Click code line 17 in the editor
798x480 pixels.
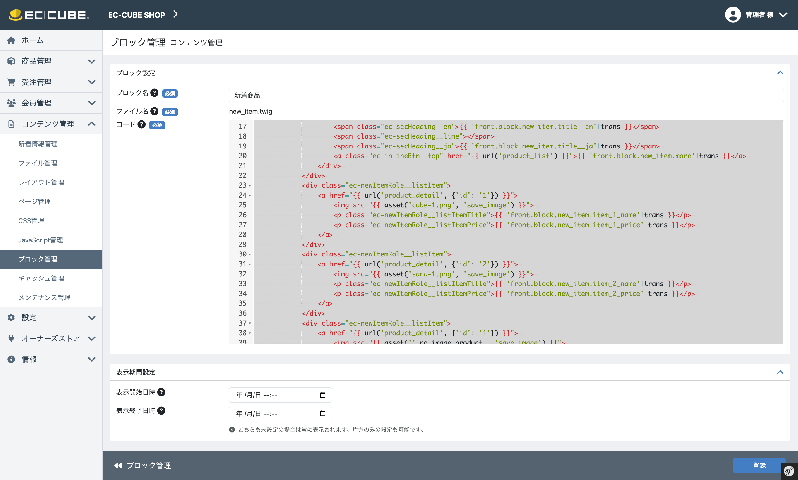click(496, 127)
